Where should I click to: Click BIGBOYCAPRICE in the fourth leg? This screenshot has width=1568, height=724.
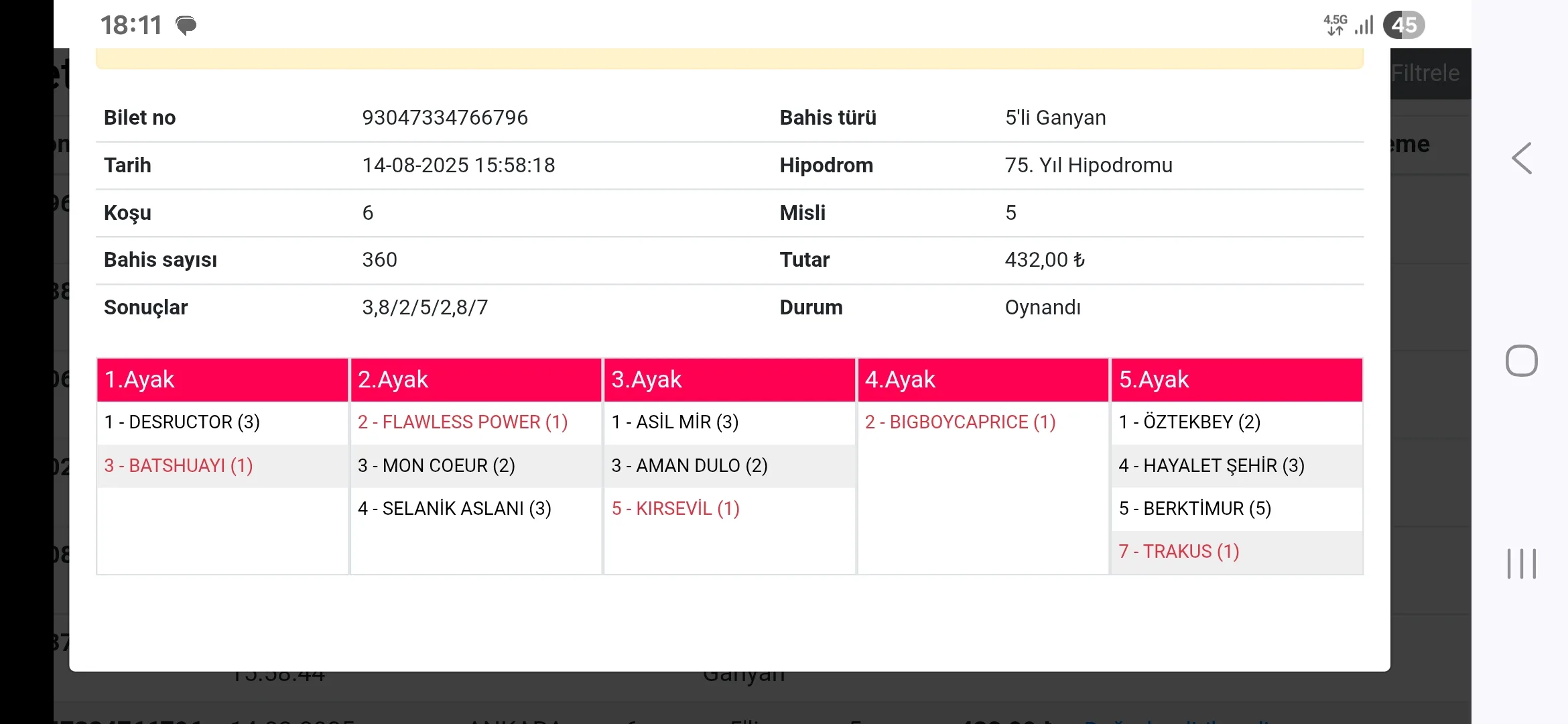tap(960, 422)
